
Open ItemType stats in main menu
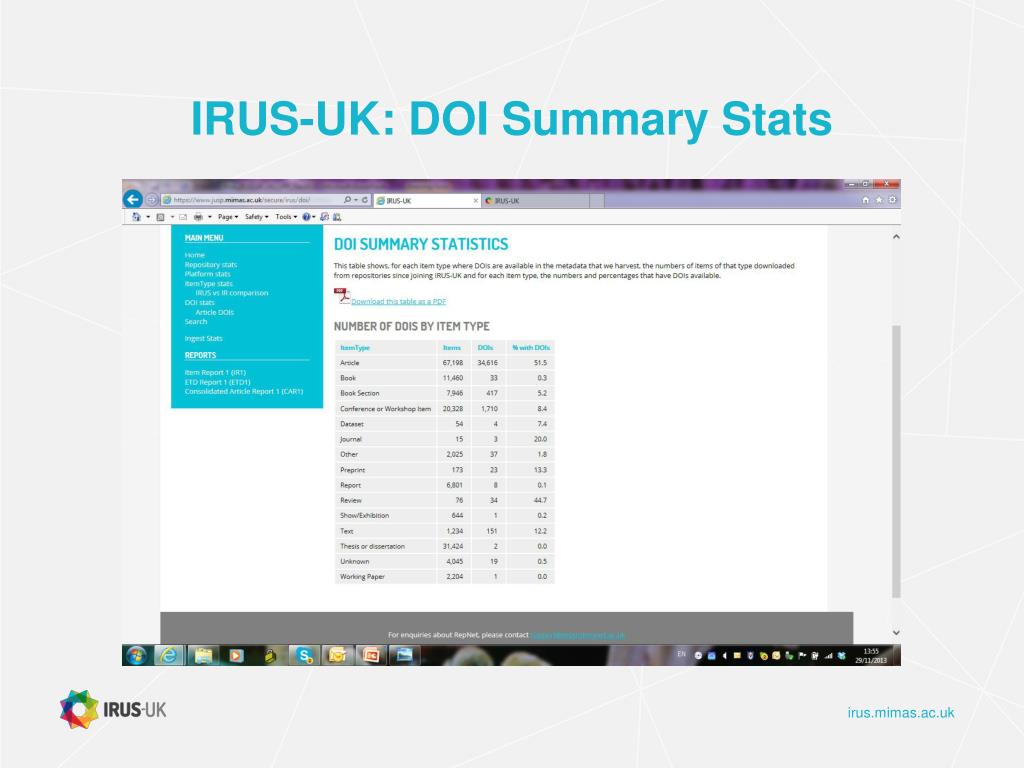click(x=208, y=283)
